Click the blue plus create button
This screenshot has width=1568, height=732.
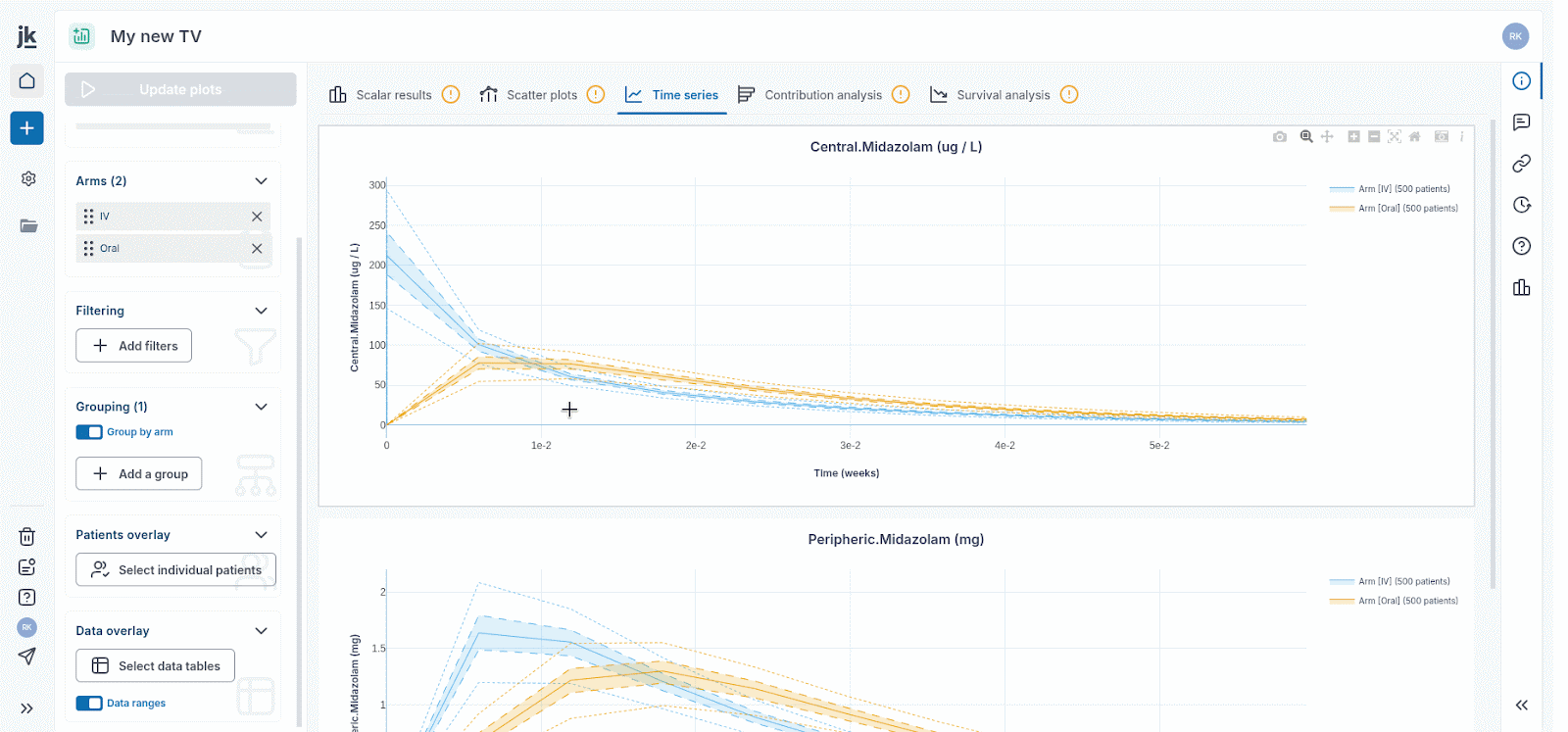(x=27, y=128)
